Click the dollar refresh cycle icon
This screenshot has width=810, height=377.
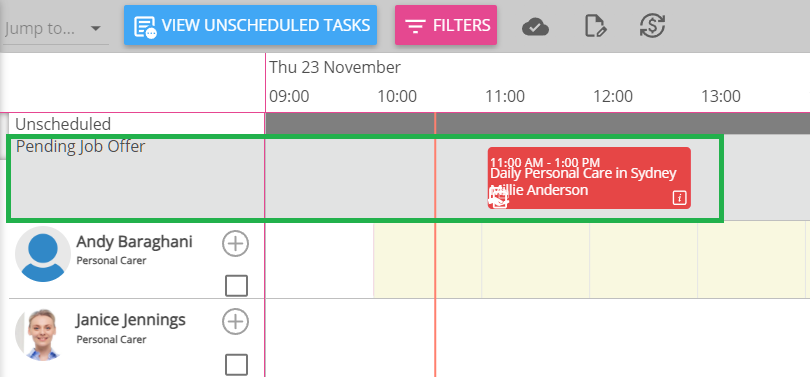tap(652, 26)
